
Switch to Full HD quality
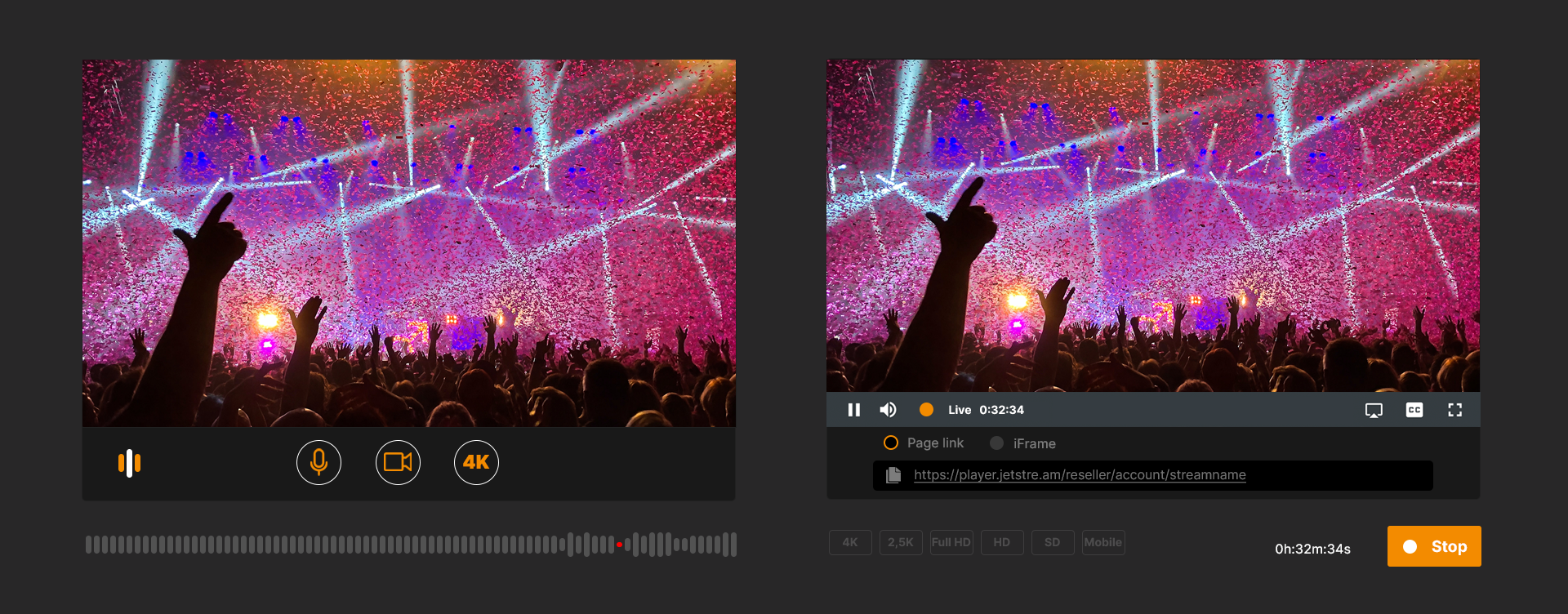click(x=951, y=542)
